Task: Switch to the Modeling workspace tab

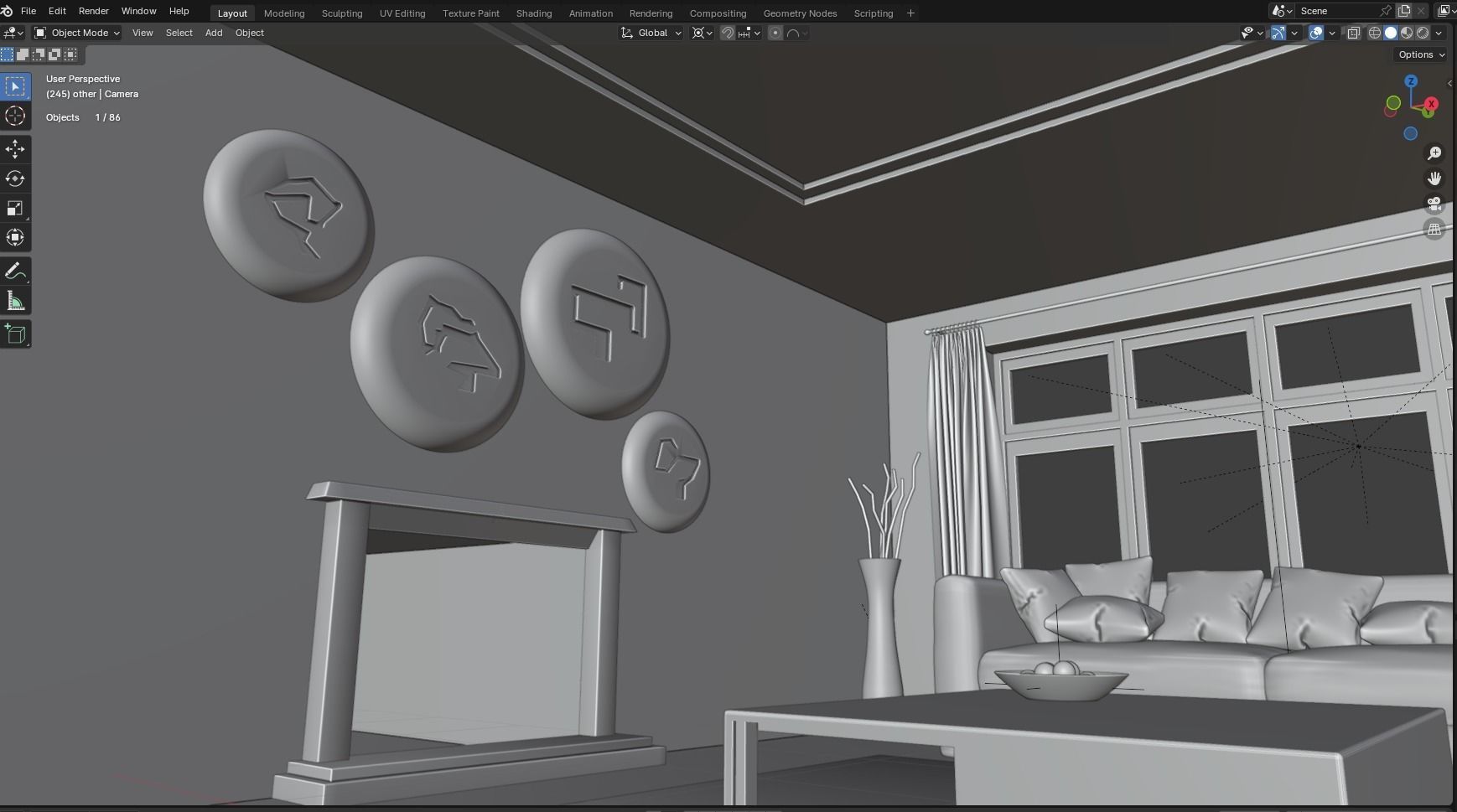Action: pos(284,13)
